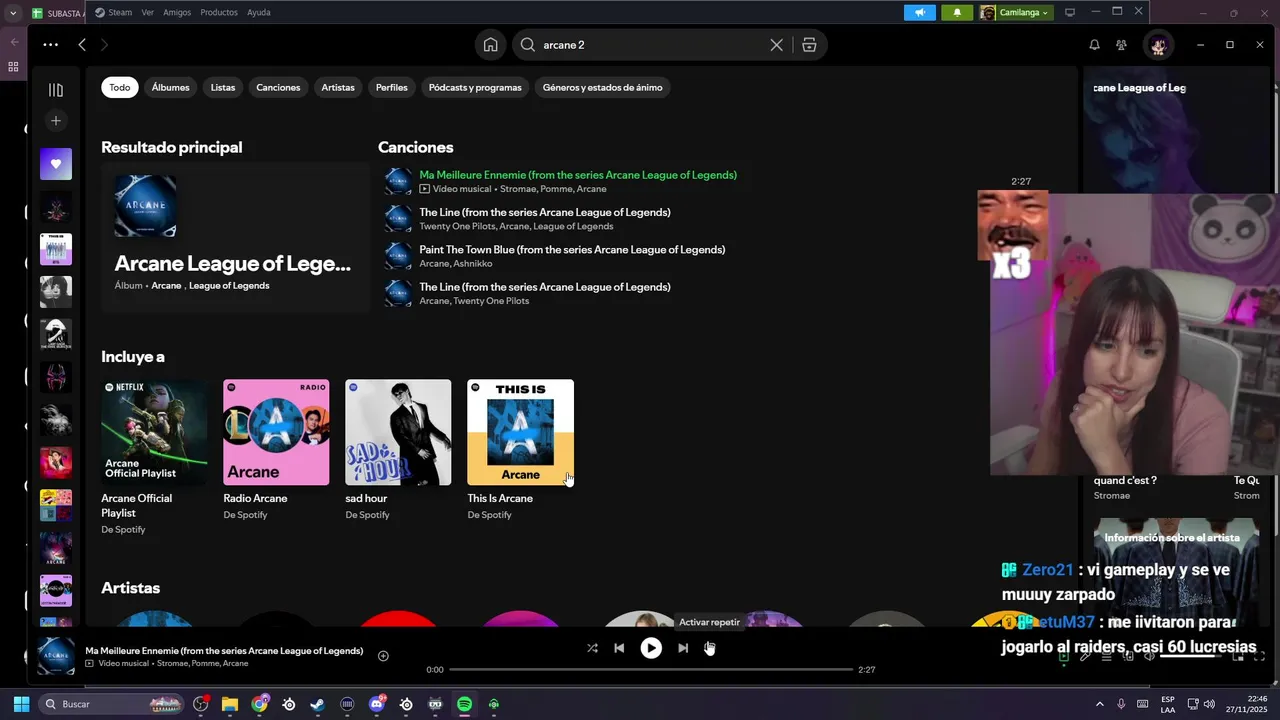This screenshot has height=720, width=1280.
Task: Open Ayuda menu in Steam
Action: tap(258, 13)
